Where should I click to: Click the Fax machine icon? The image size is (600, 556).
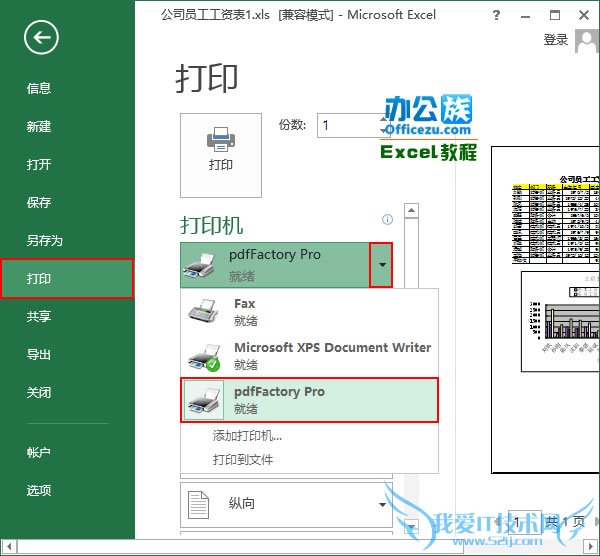click(x=203, y=311)
